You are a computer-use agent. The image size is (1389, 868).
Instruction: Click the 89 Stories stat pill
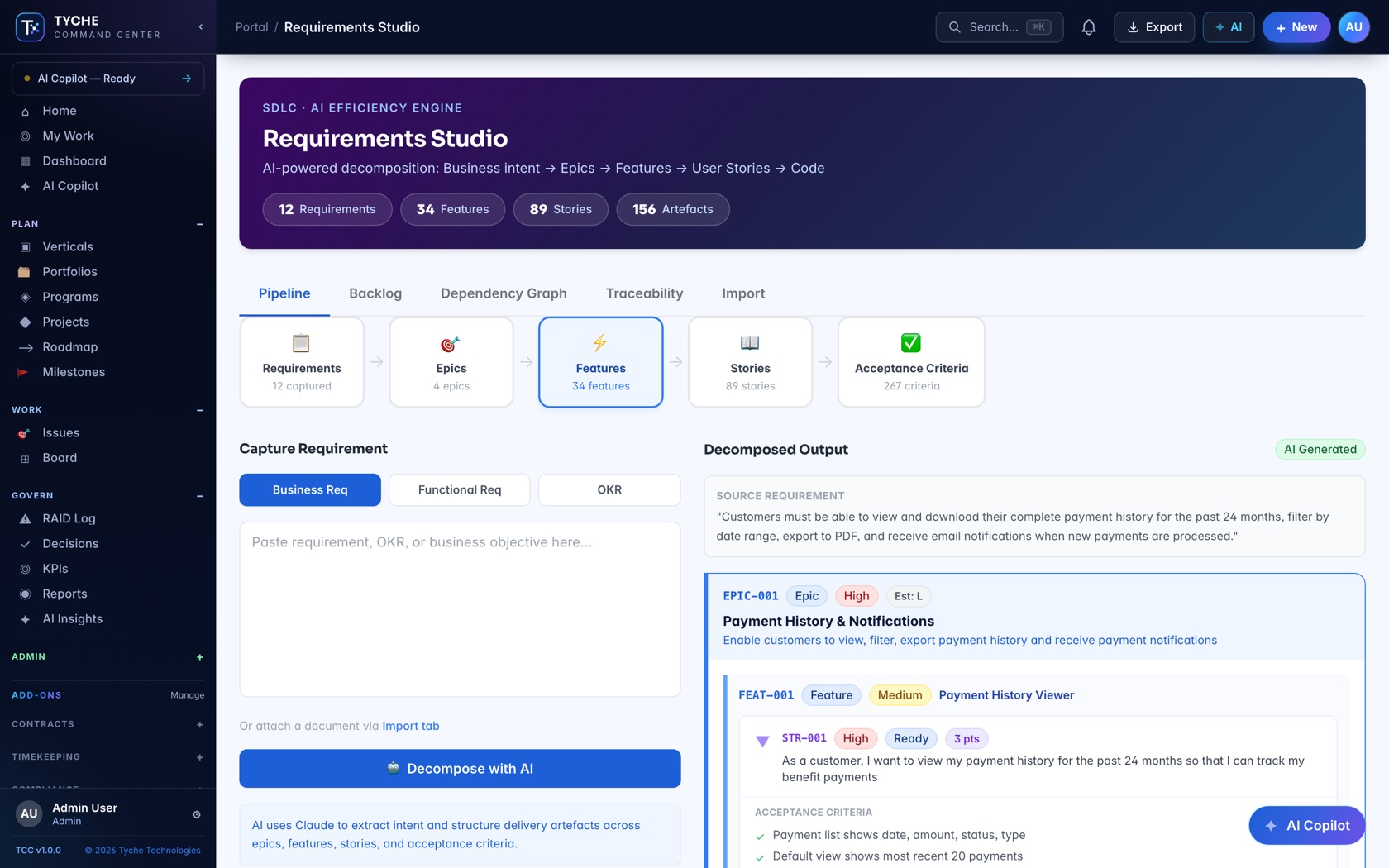(x=561, y=209)
